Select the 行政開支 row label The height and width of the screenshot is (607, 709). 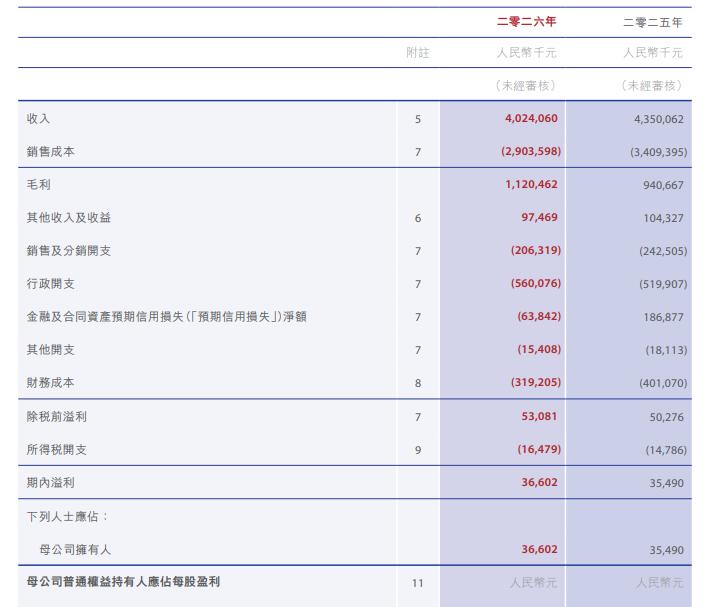coord(50,284)
